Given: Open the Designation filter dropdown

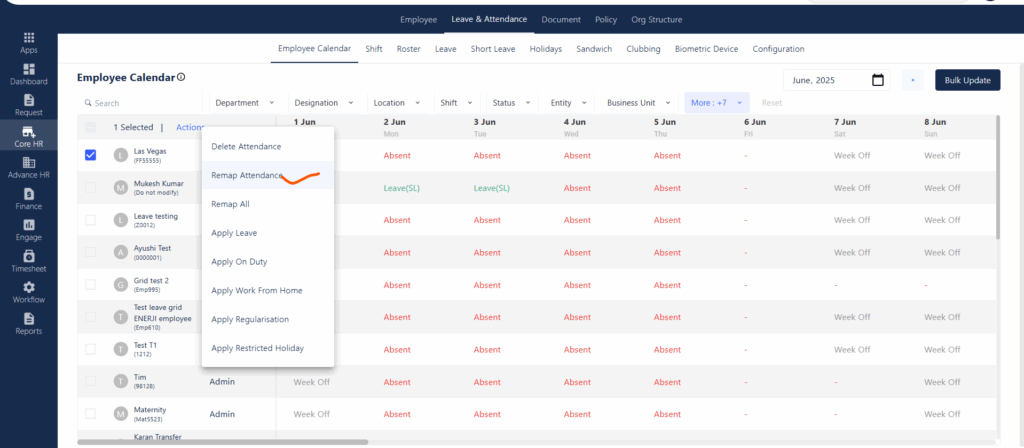Looking at the screenshot, I should click(324, 103).
